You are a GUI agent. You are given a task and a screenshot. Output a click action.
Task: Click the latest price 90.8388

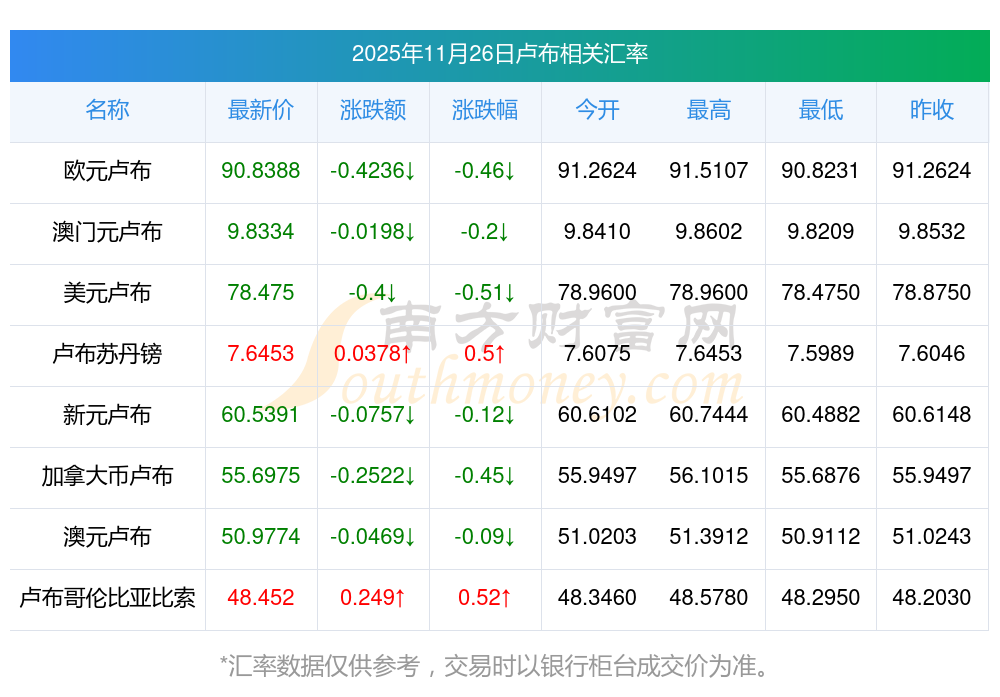tap(260, 171)
